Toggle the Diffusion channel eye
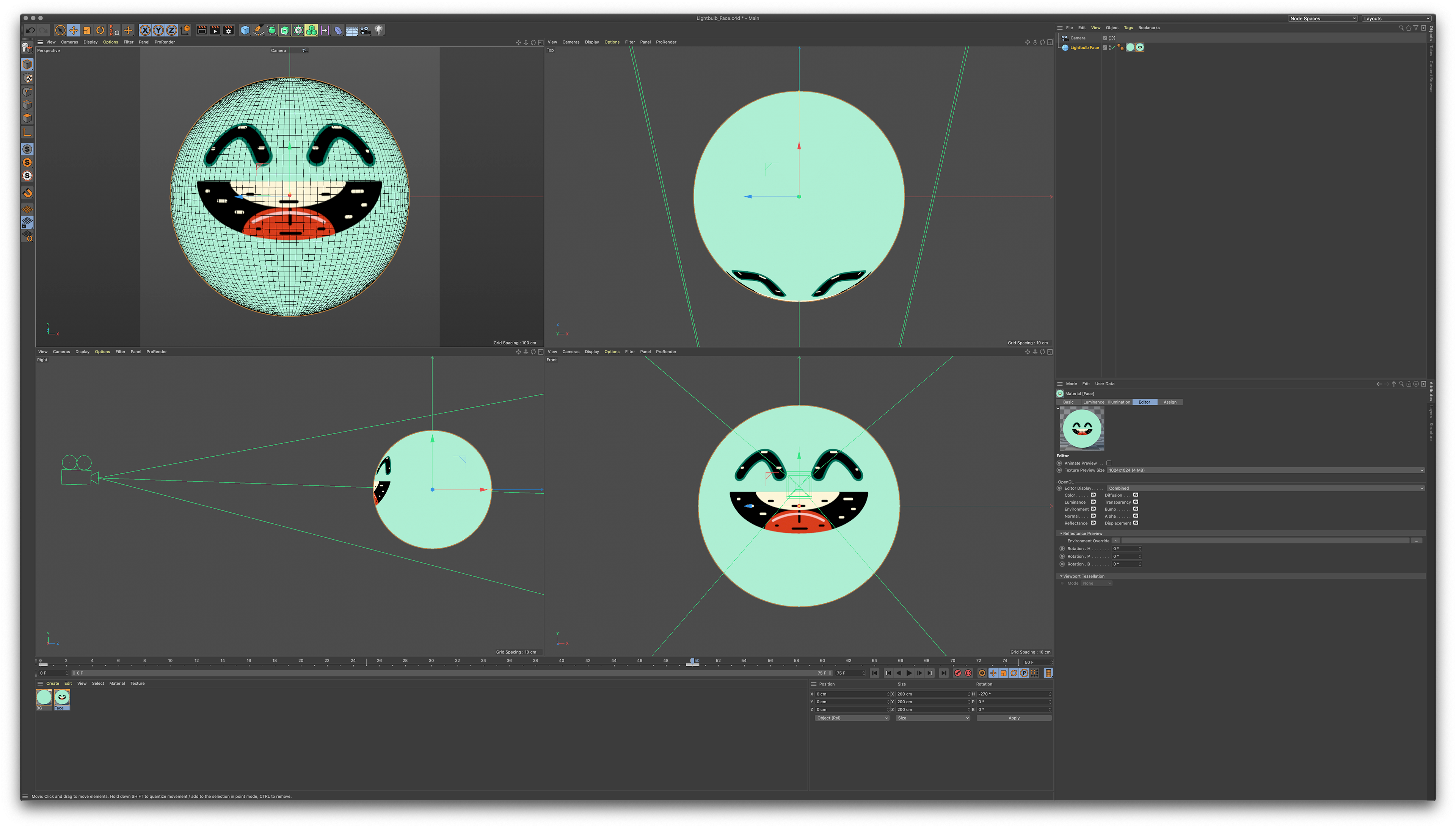This screenshot has width=1456, height=828. click(x=1136, y=495)
